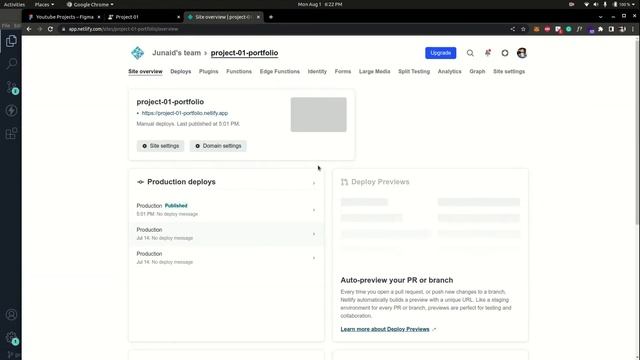Close the Project 01 tab
640x360 pixels.
click(178, 17)
